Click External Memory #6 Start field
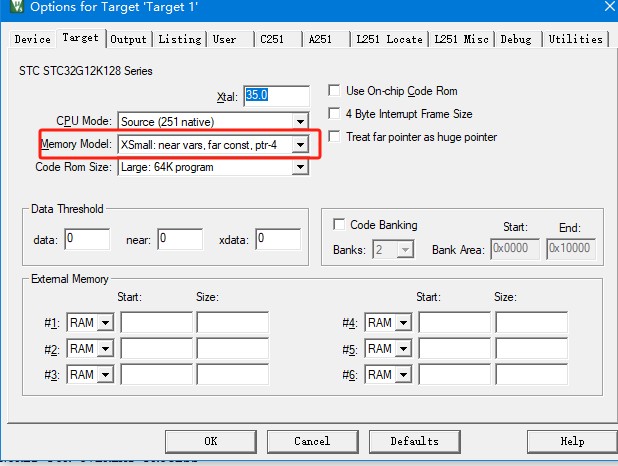This screenshot has width=618, height=466. (454, 374)
